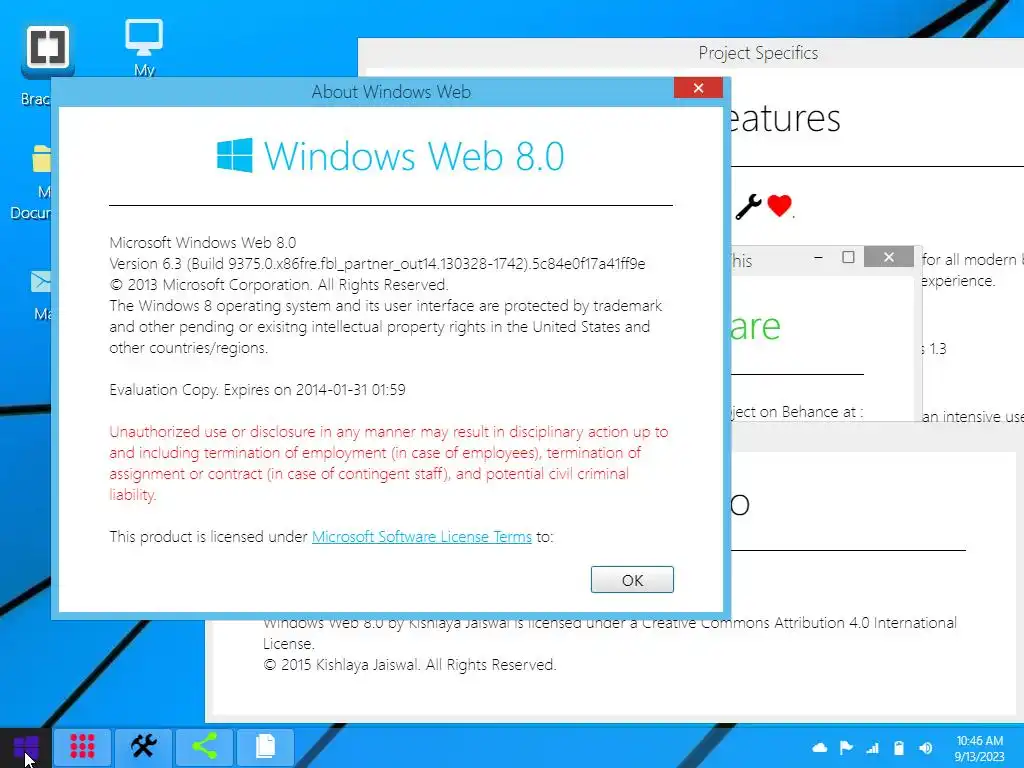This screenshot has width=1024, height=768.
Task: Click the red heart icon in Project Specifics
Action: (779, 206)
